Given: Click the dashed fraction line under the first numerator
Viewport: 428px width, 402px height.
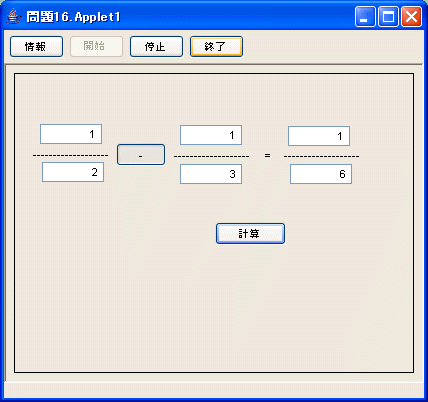Looking at the screenshot, I should point(70,155).
